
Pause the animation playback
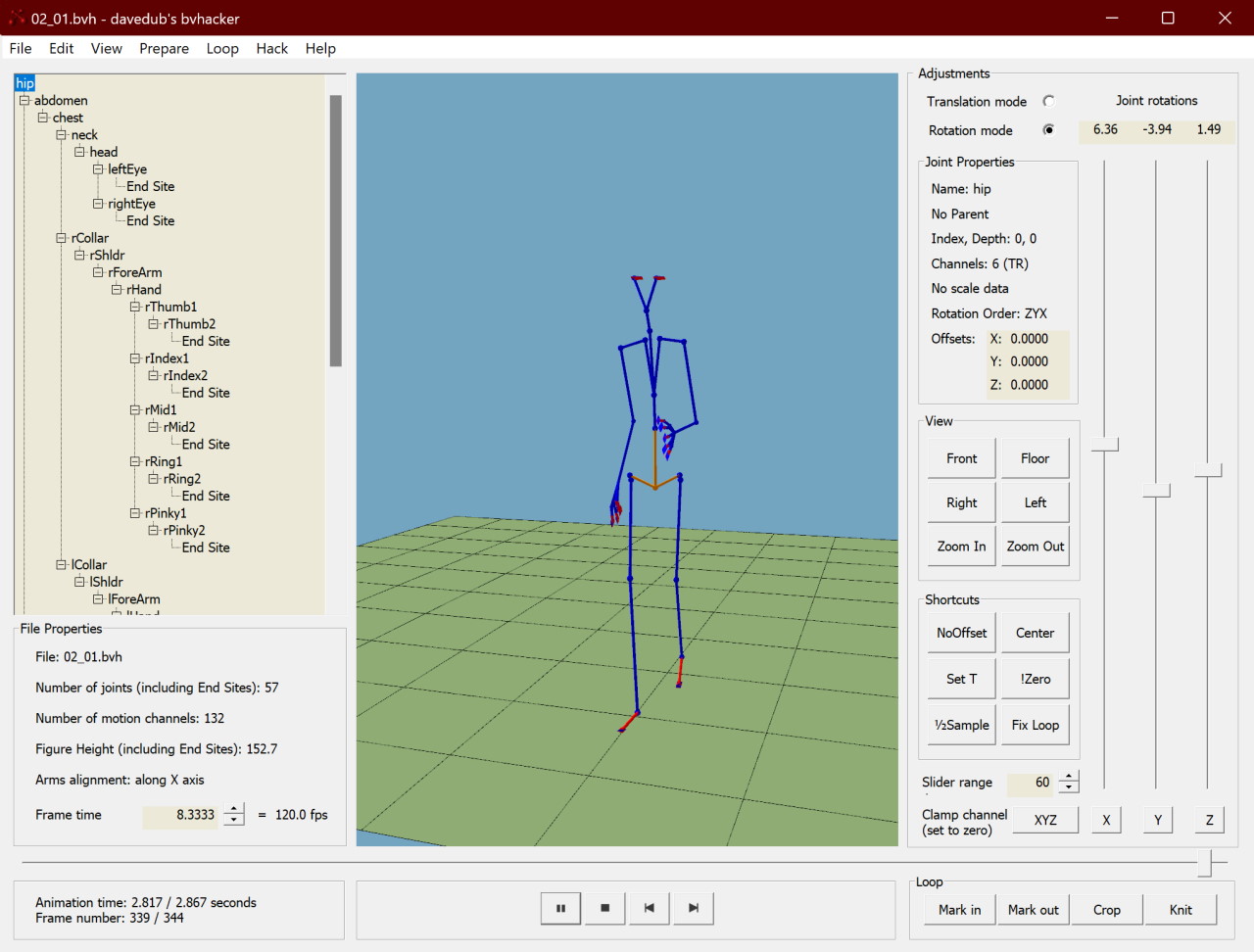pos(560,908)
